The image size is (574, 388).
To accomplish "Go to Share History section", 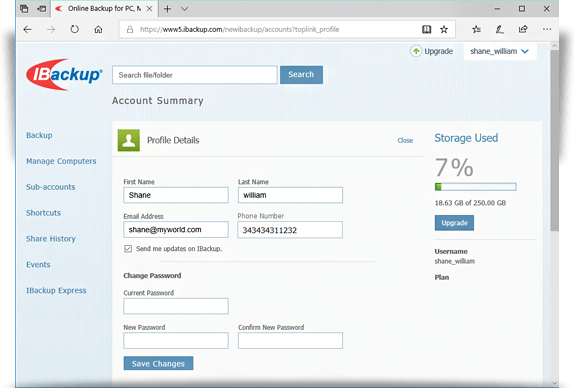I will [51, 239].
